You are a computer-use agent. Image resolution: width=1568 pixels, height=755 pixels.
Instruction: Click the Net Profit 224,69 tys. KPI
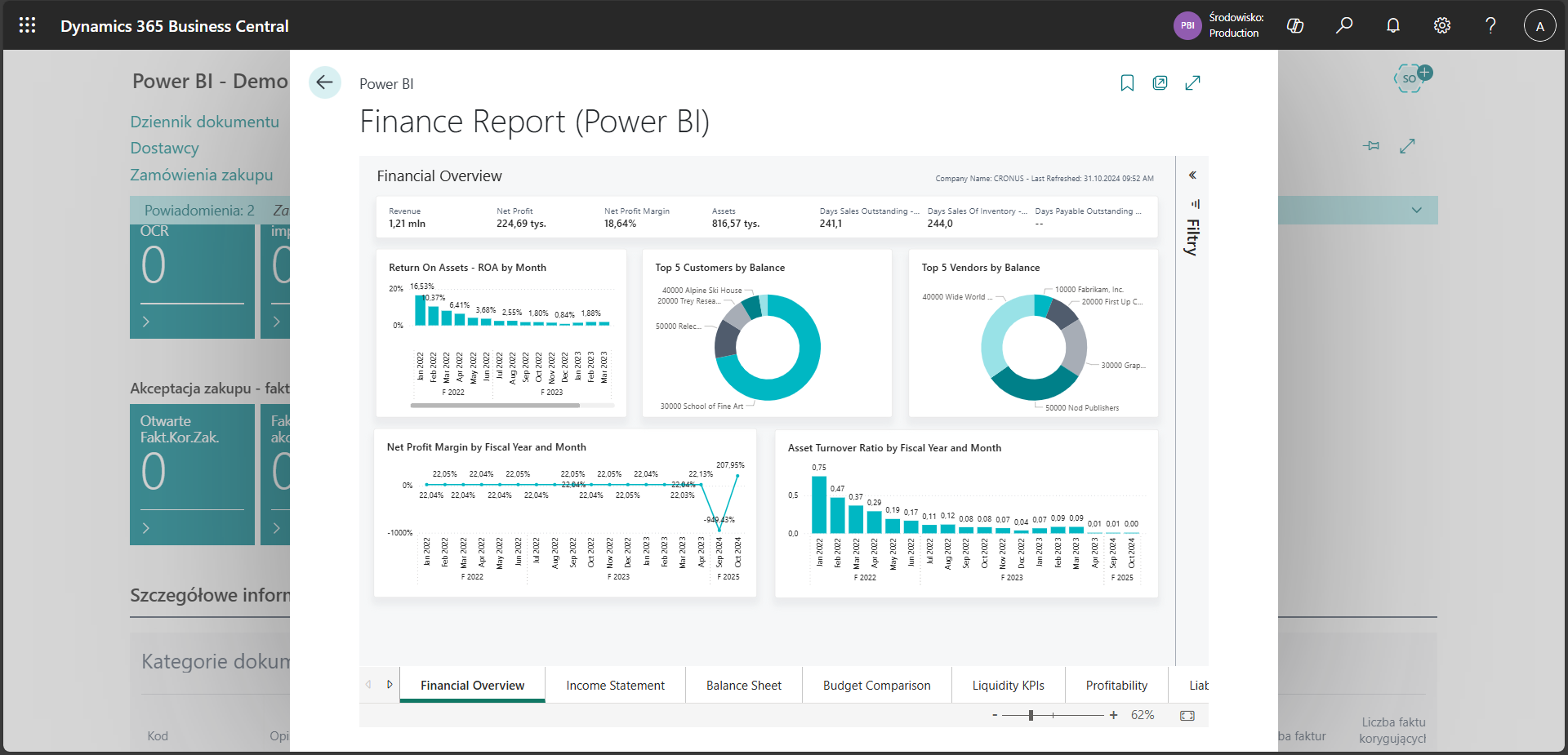[x=521, y=217]
